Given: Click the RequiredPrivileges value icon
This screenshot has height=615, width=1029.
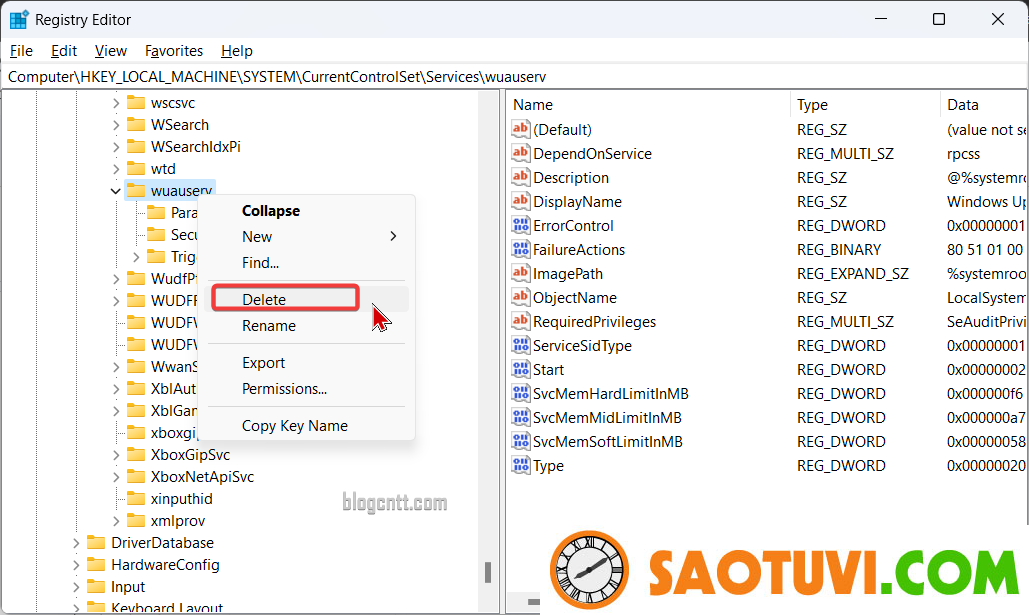Looking at the screenshot, I should [520, 321].
